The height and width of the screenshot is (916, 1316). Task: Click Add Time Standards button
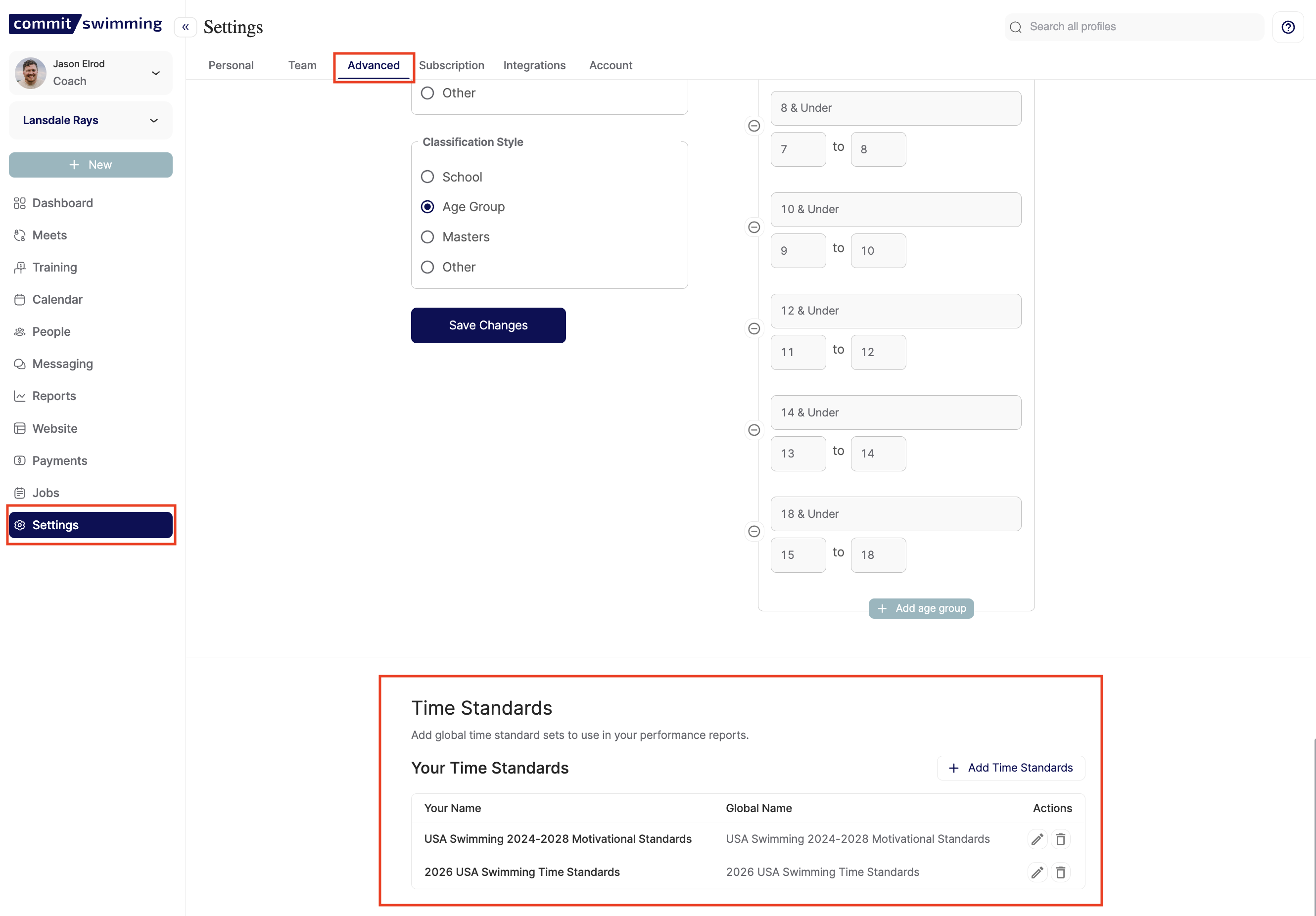tap(1010, 768)
